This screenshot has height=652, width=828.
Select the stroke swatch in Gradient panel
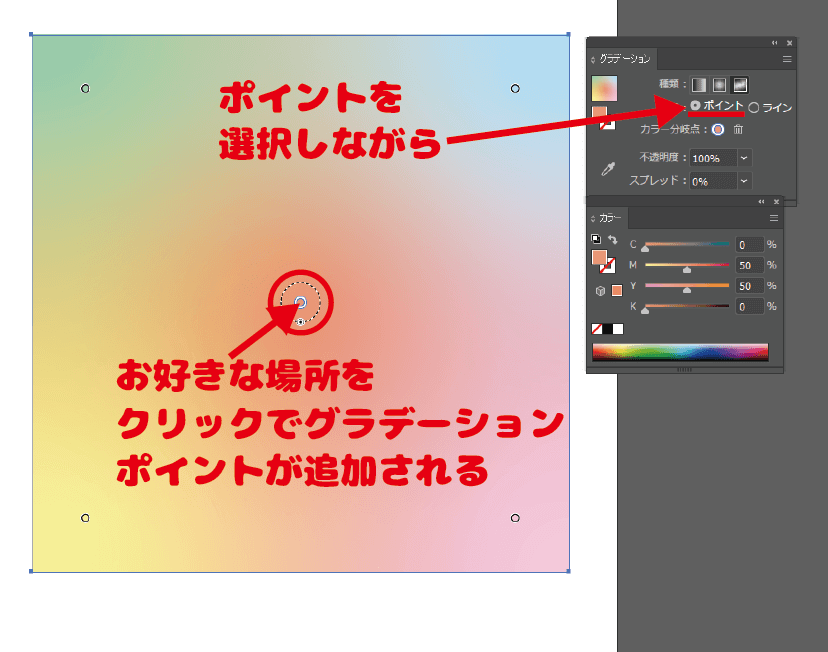tap(609, 124)
